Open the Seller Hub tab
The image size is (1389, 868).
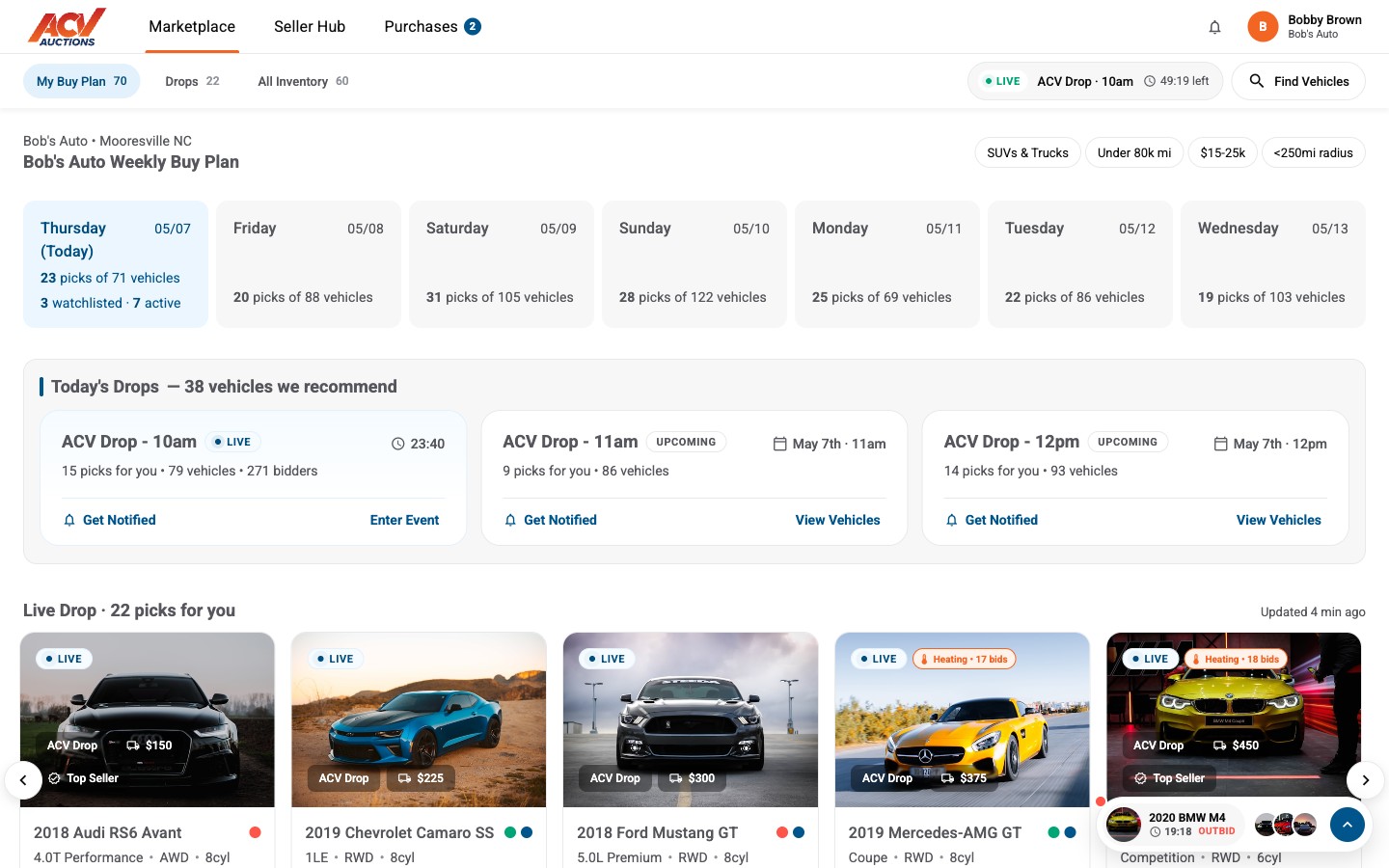[x=310, y=27]
